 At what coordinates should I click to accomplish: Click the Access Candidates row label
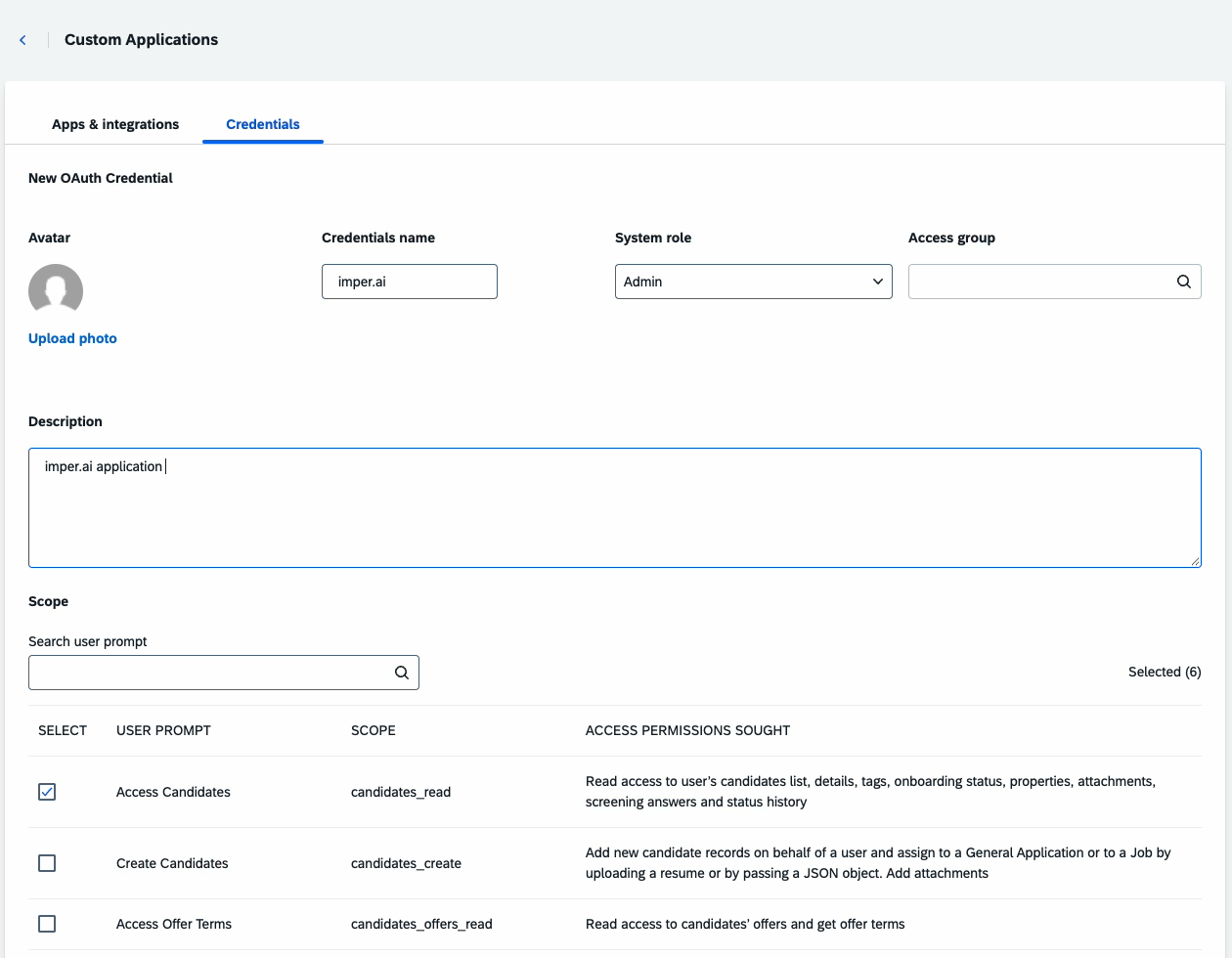click(x=173, y=792)
